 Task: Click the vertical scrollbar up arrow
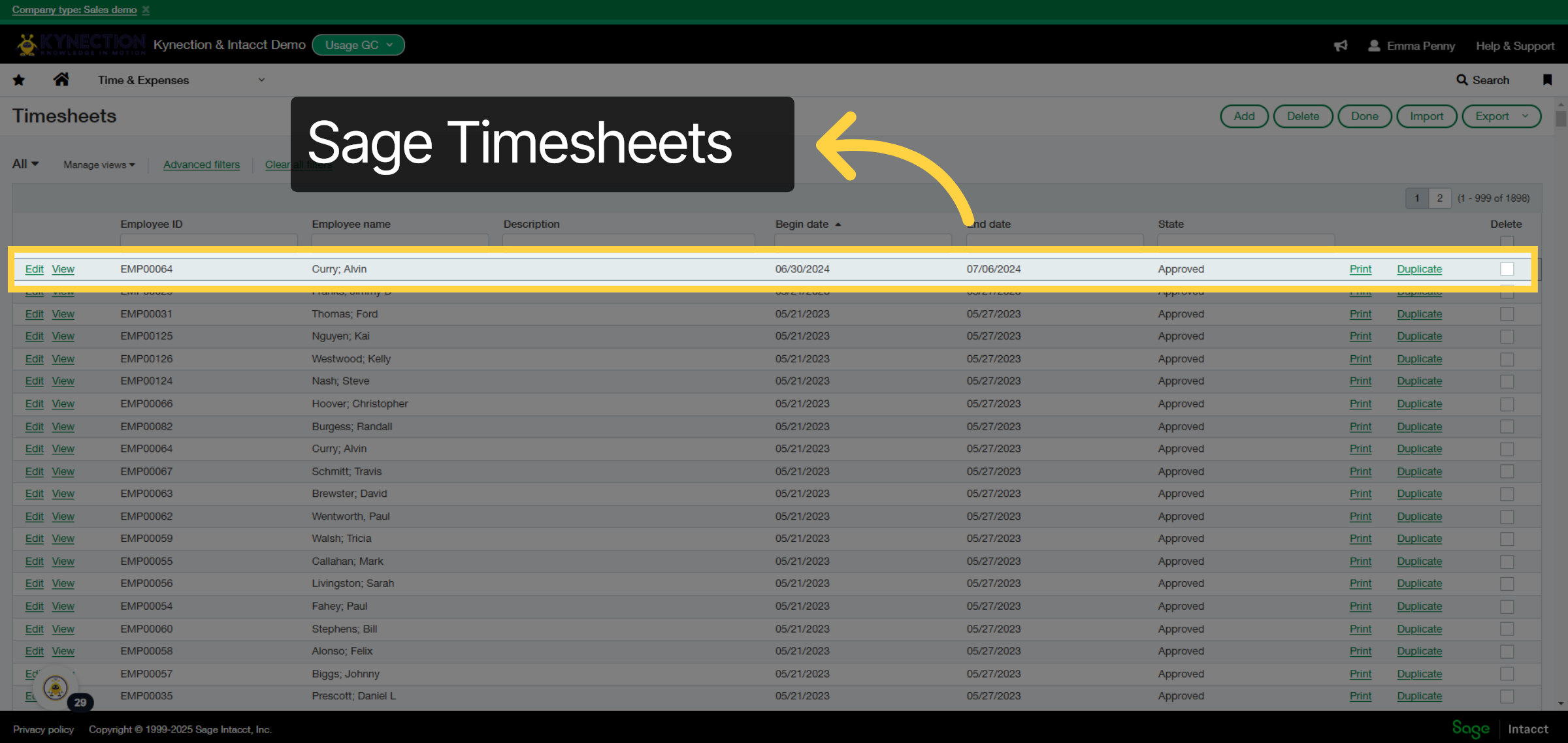[x=1561, y=104]
